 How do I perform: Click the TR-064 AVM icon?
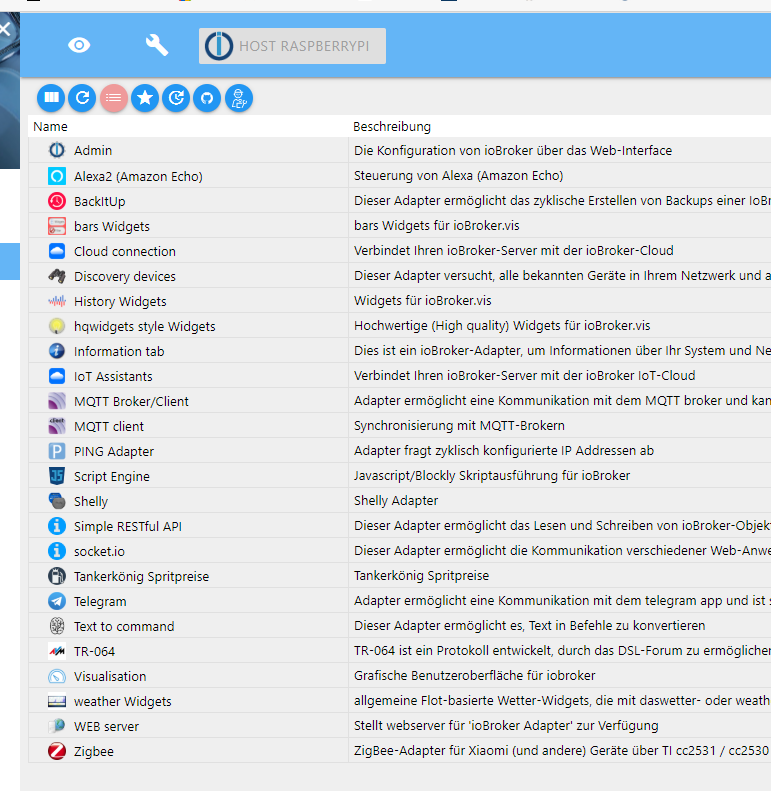point(57,651)
